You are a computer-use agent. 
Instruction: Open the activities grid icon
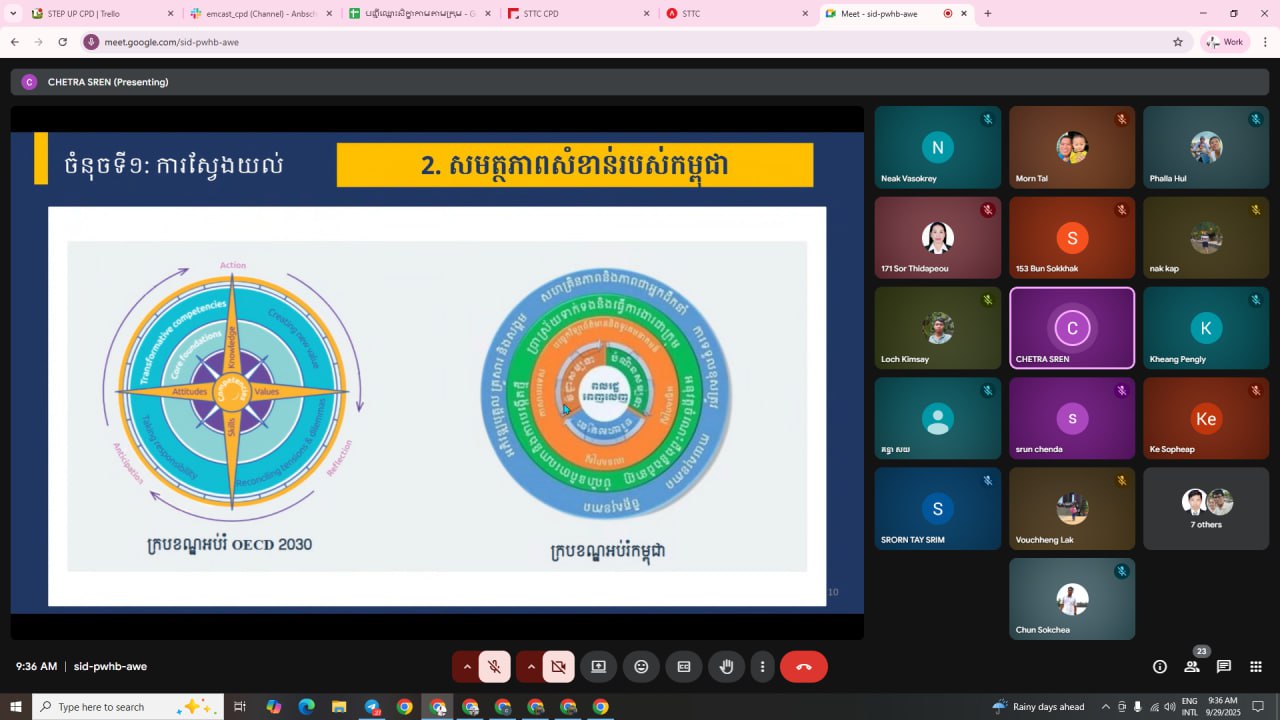click(x=1256, y=667)
